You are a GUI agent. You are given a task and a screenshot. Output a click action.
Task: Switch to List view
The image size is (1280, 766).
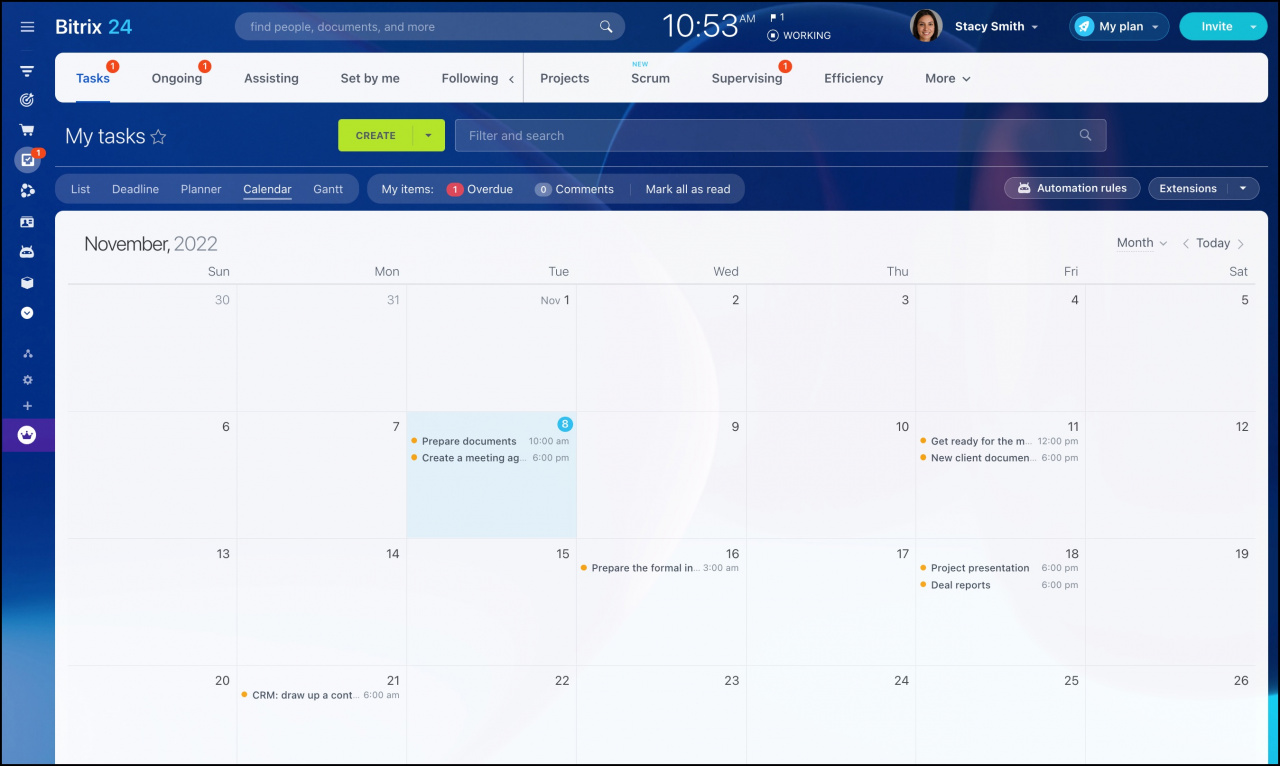[x=81, y=189]
